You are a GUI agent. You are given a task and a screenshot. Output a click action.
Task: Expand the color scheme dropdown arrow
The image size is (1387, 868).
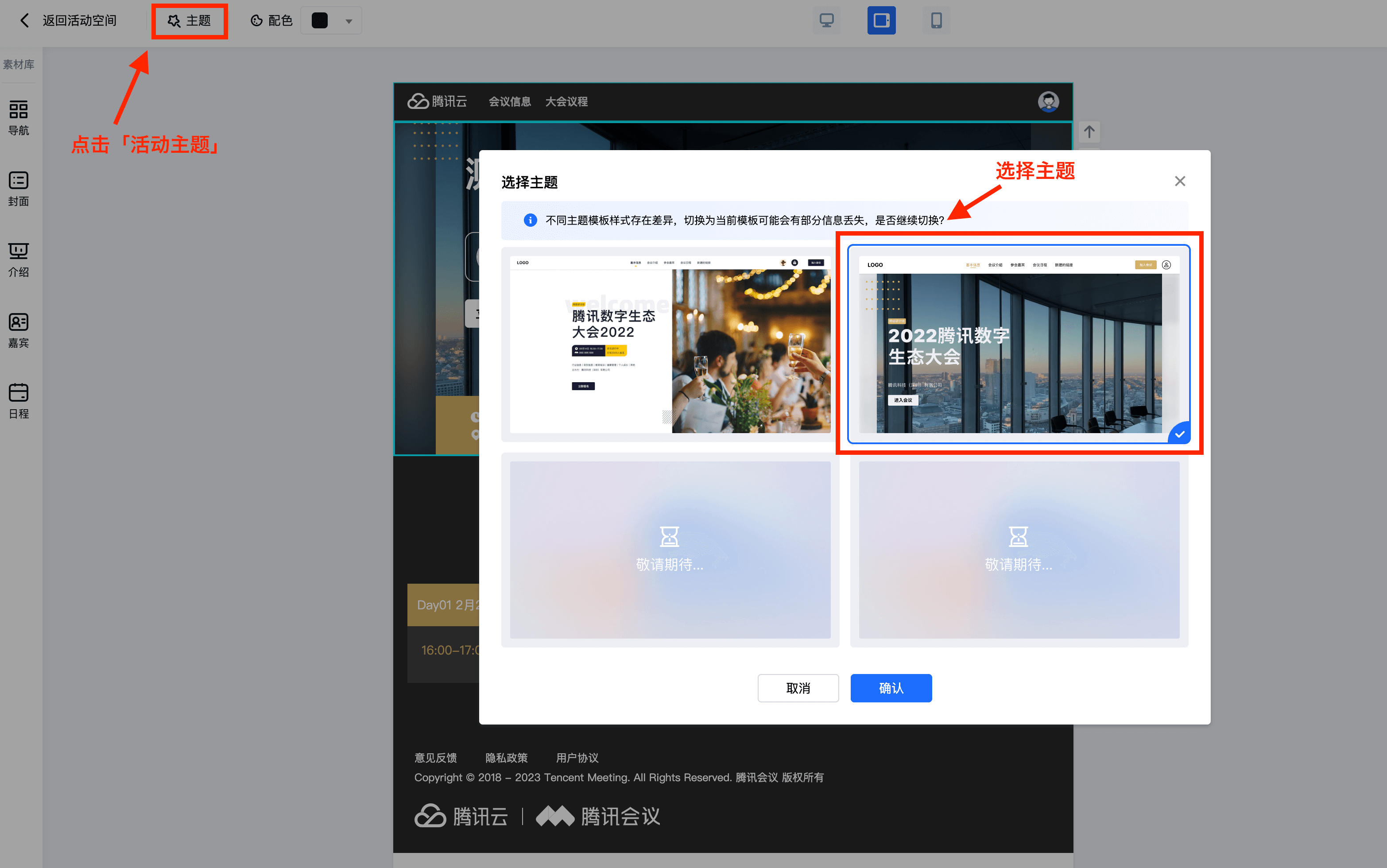(349, 21)
